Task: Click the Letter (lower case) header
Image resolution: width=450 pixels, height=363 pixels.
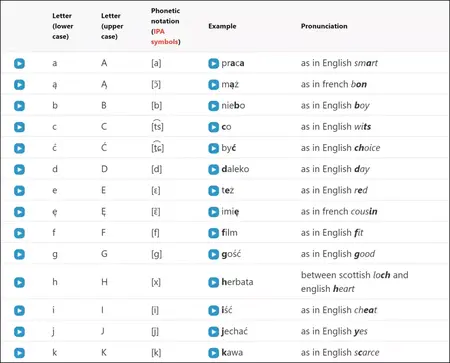Action: 63,26
